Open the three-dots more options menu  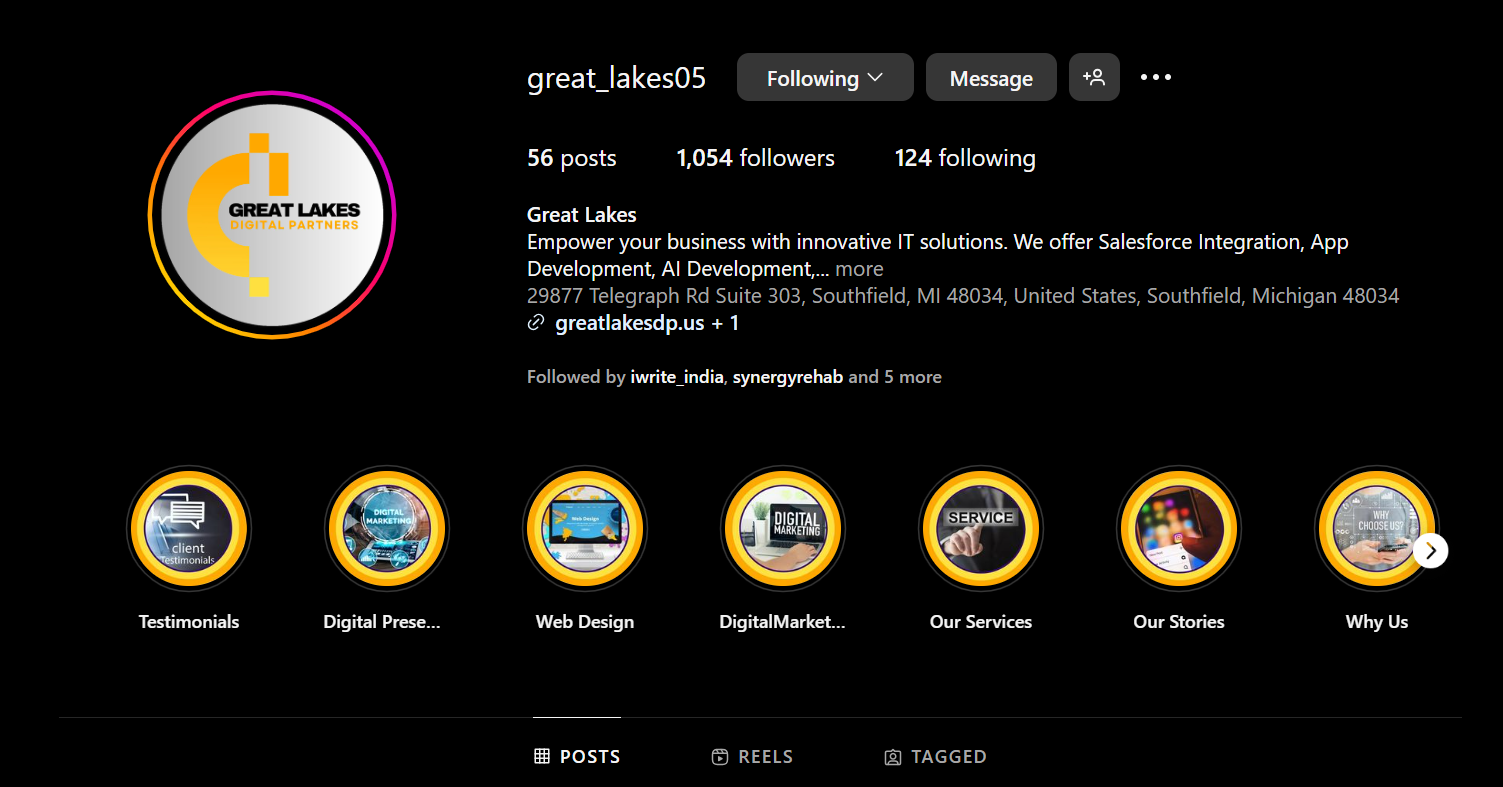coord(1156,77)
